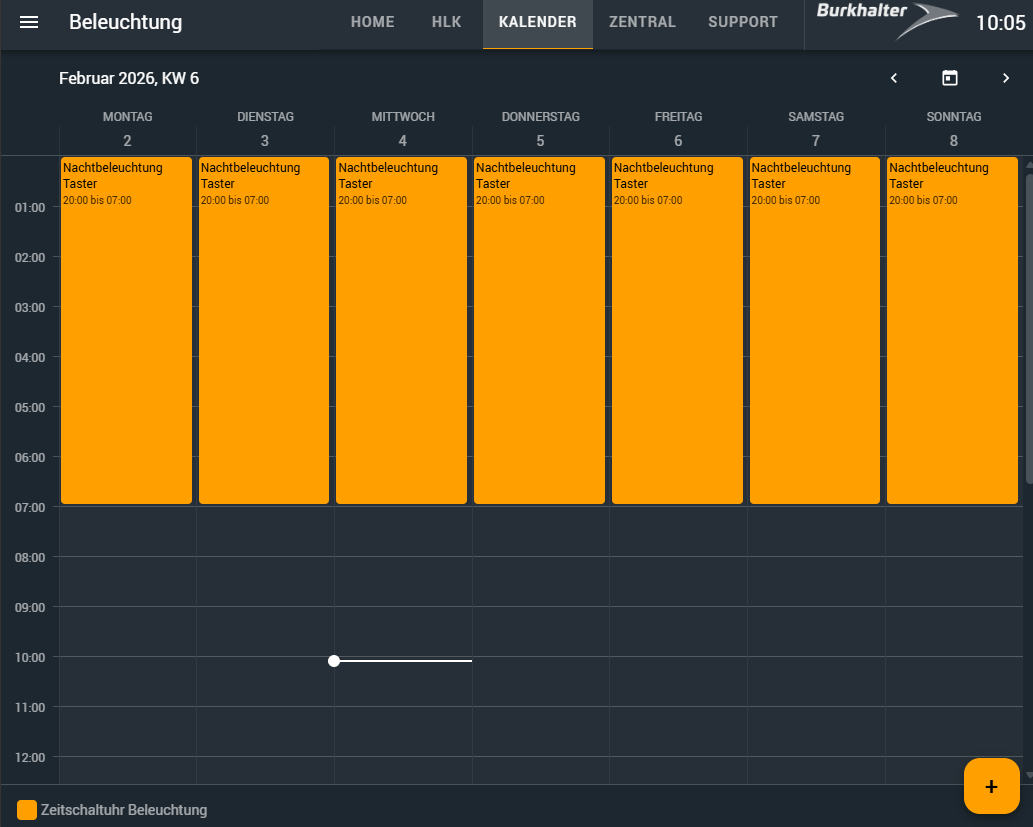Select the KALENDER tab
The image size is (1033, 827).
coord(537,22)
